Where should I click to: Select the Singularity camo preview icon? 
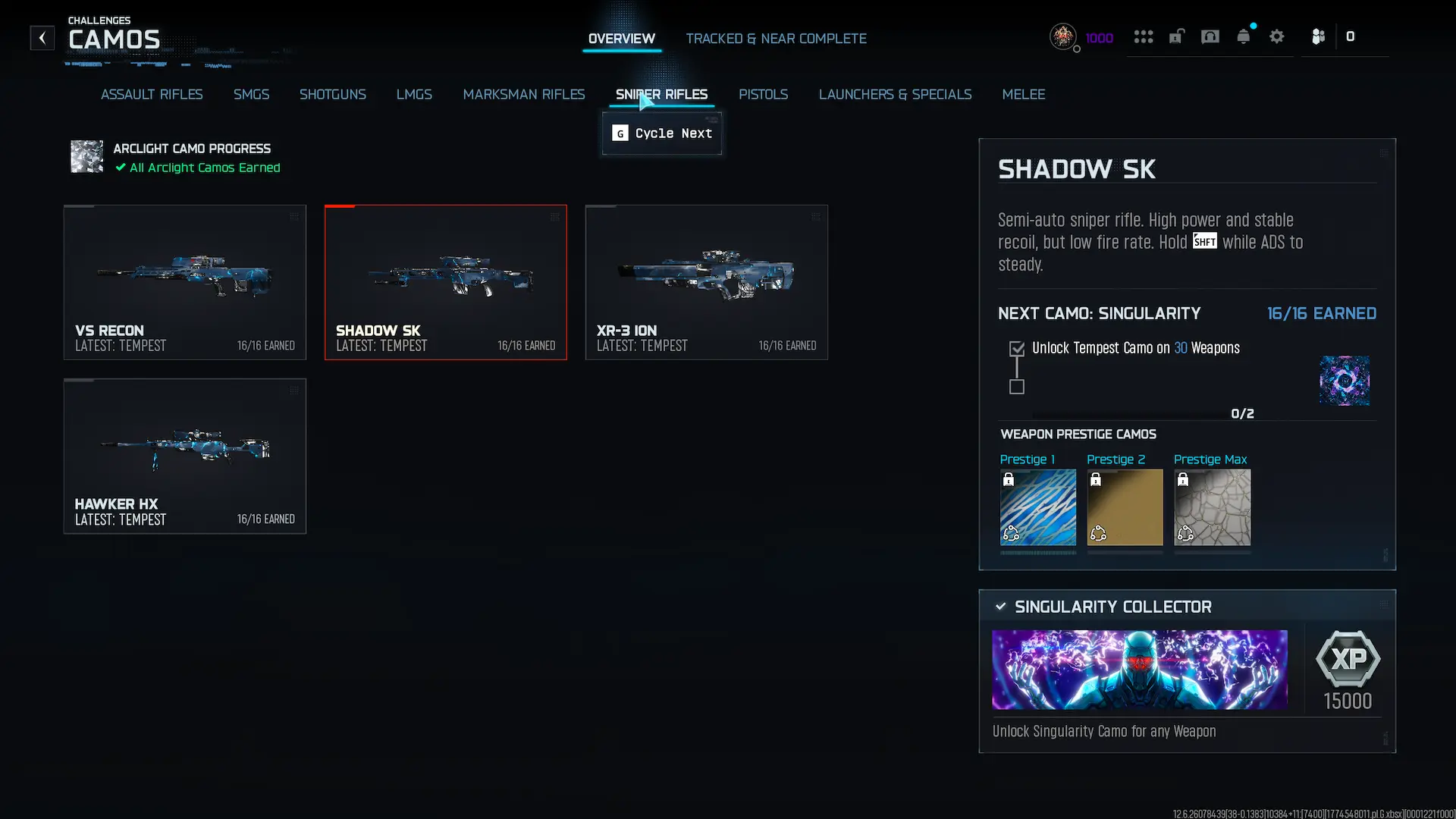(x=1345, y=381)
